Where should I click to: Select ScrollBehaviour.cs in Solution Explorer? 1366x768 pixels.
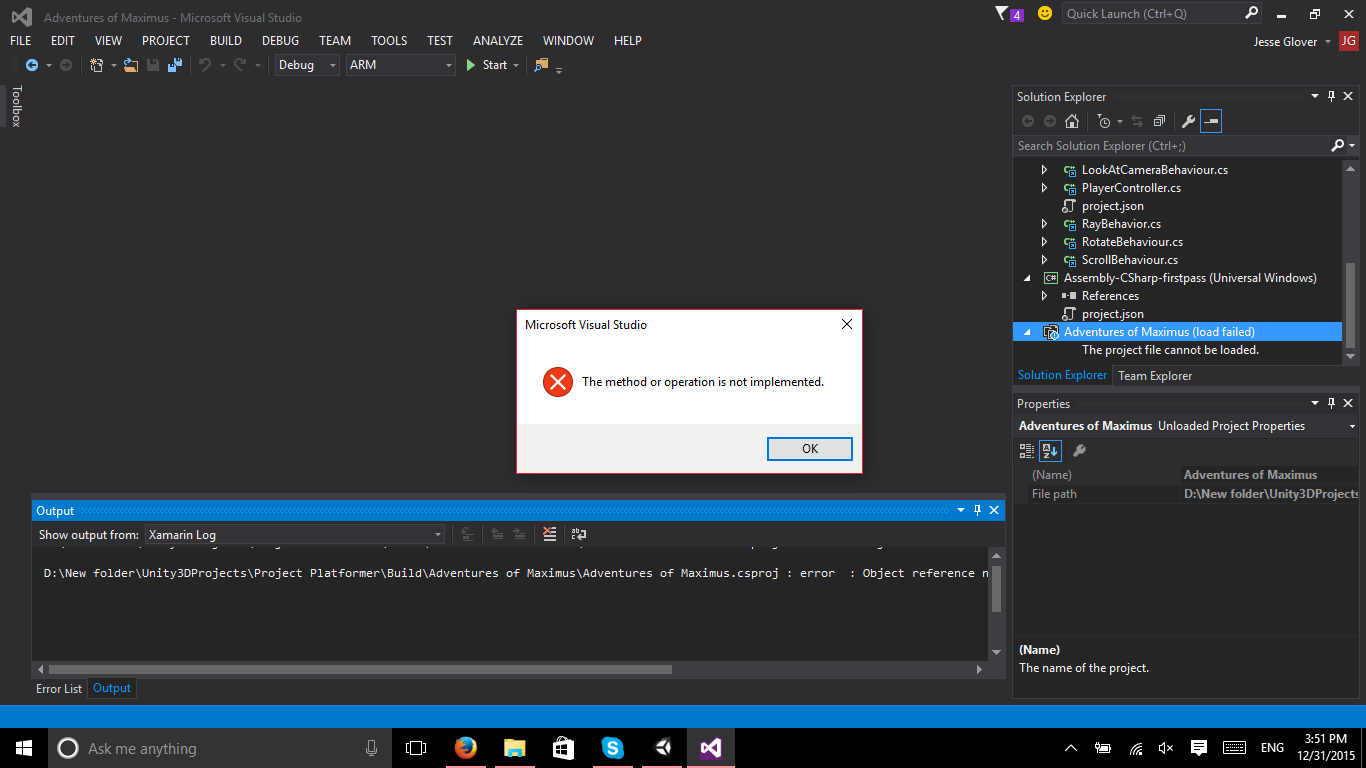tap(1130, 260)
